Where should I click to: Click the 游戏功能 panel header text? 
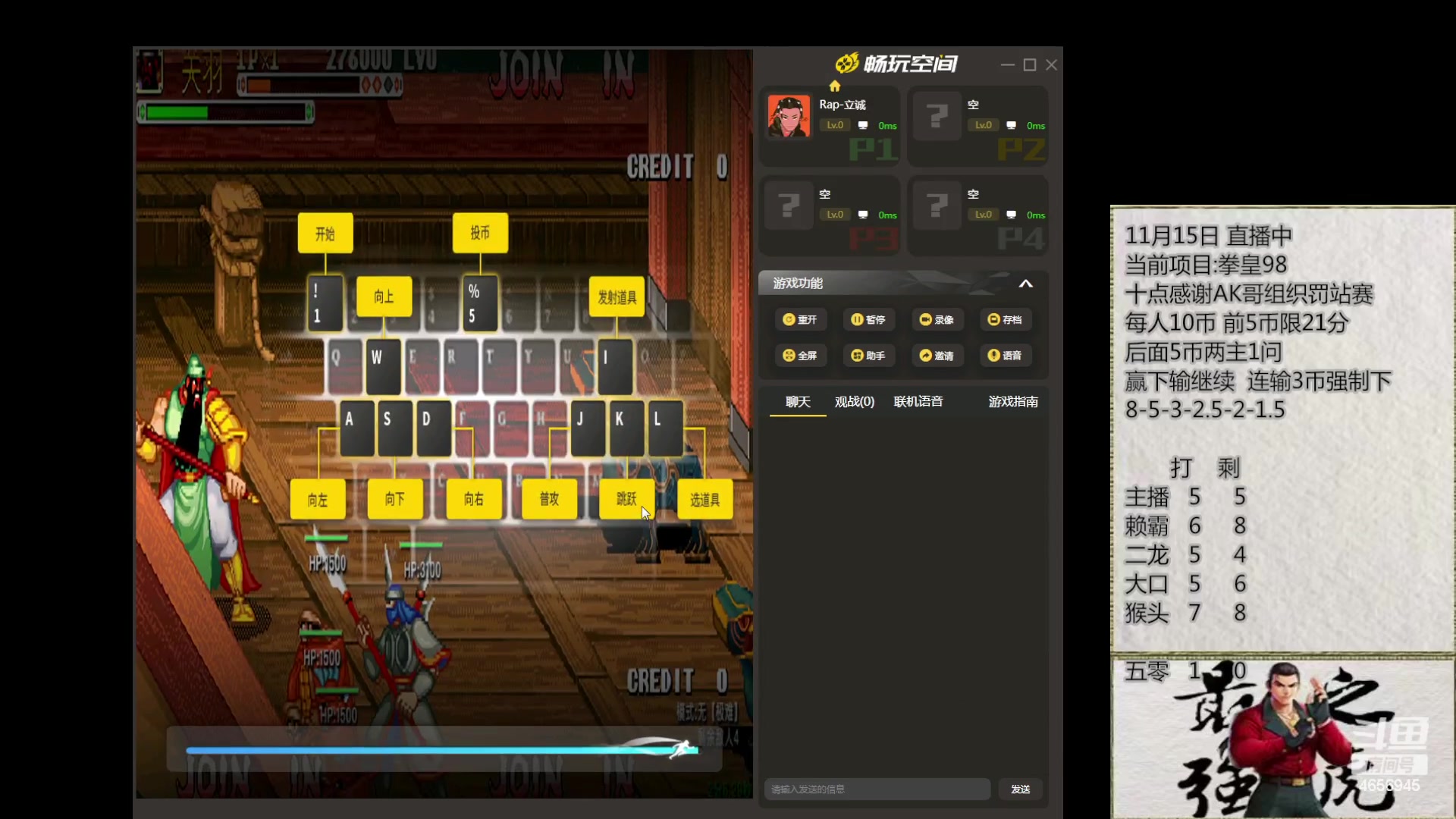(x=798, y=283)
